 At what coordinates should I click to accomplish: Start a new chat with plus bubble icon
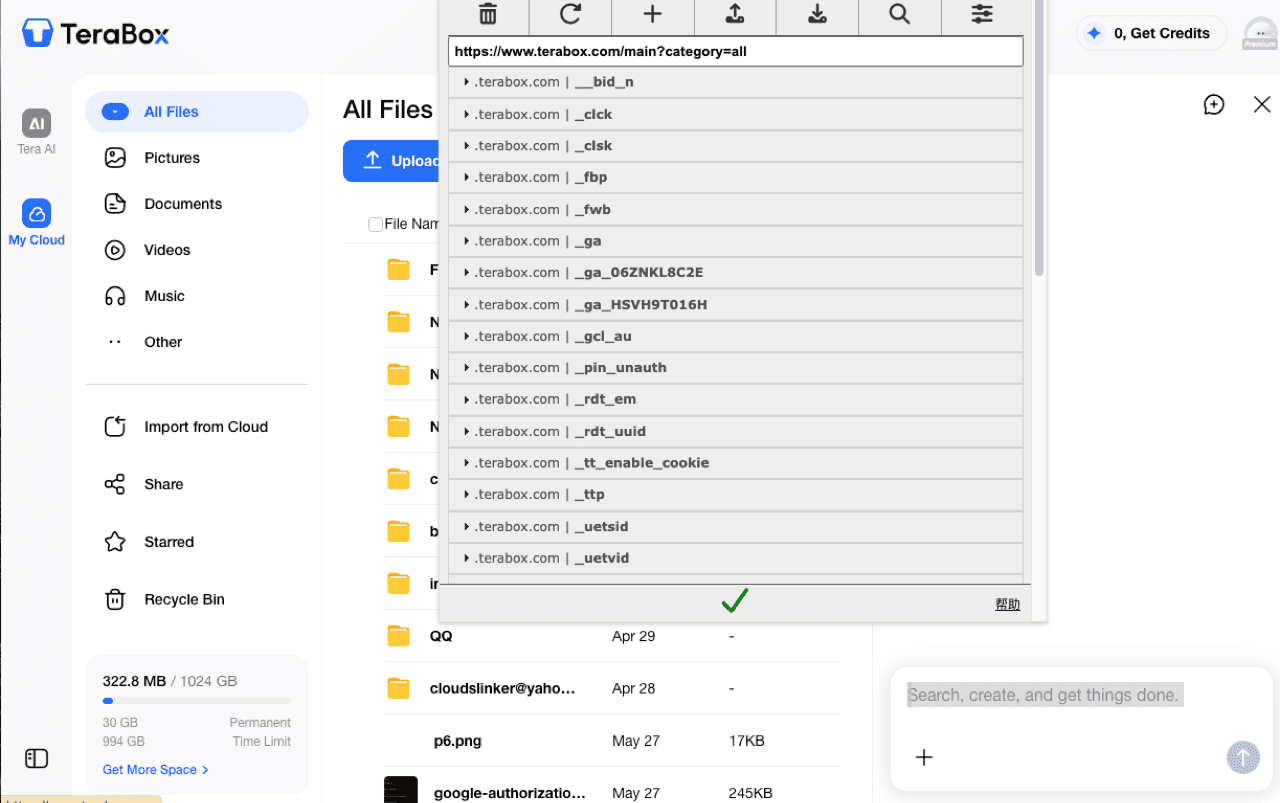click(x=1214, y=104)
